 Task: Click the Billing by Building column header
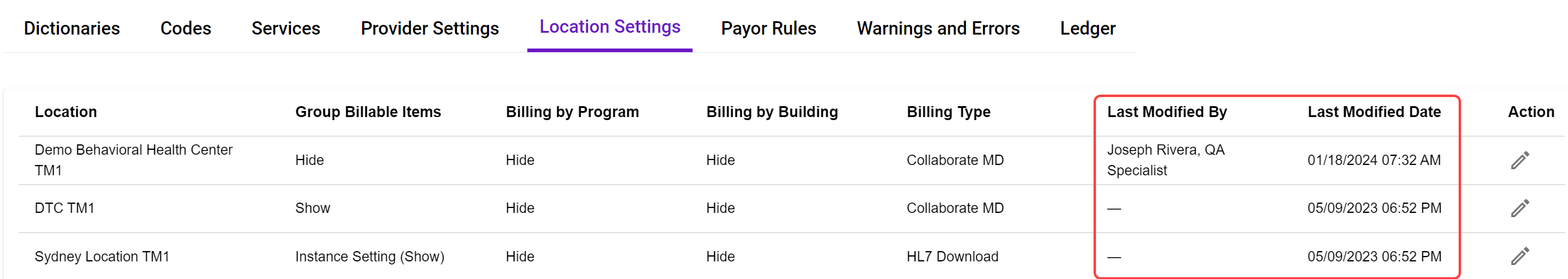pos(772,112)
